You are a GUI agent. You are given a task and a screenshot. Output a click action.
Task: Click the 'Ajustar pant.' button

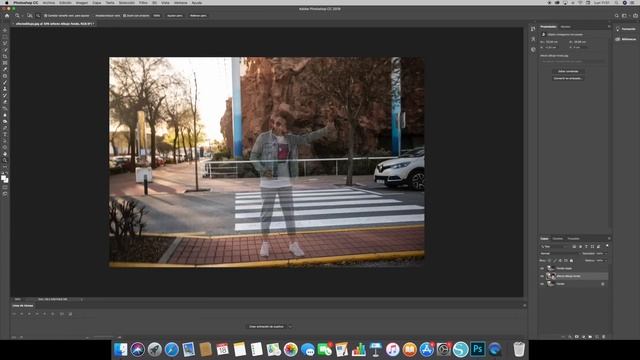pos(175,16)
